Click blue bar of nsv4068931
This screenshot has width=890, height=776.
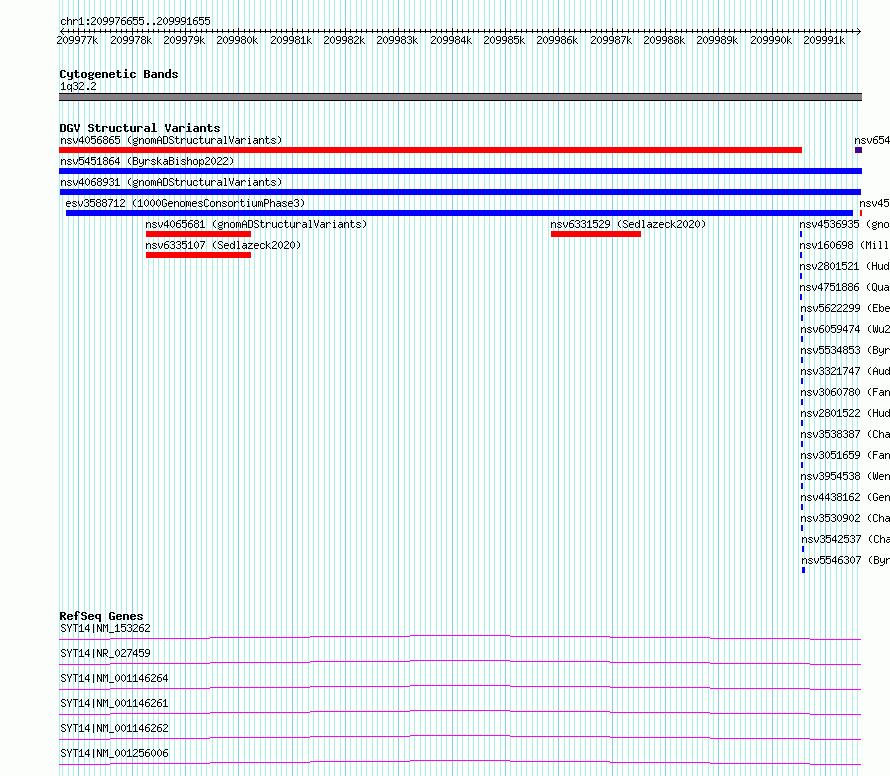pyautogui.click(x=460, y=192)
